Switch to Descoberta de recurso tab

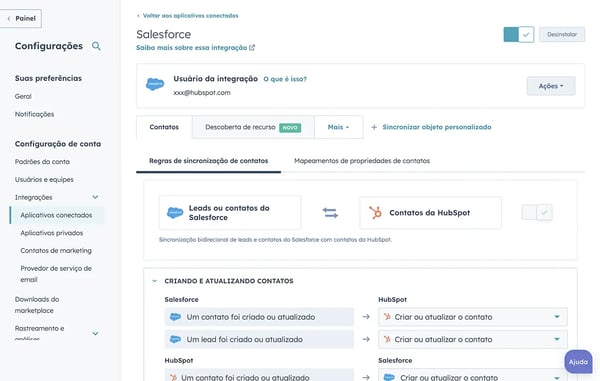tap(253, 127)
